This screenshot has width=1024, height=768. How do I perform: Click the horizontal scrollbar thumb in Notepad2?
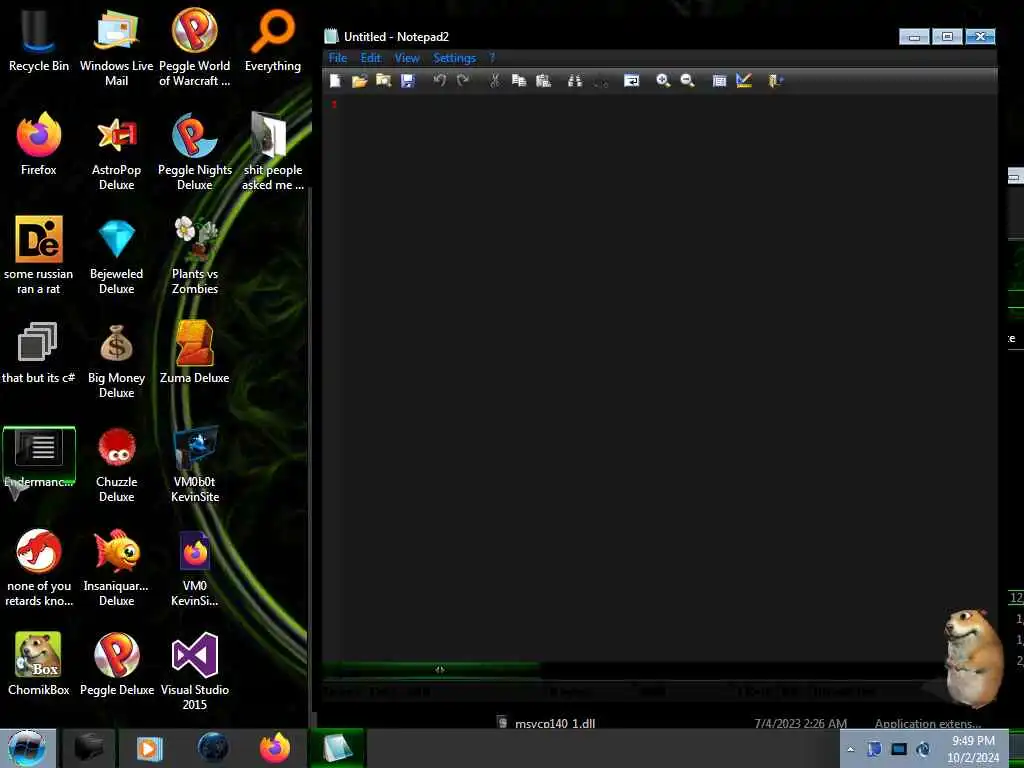click(440, 669)
